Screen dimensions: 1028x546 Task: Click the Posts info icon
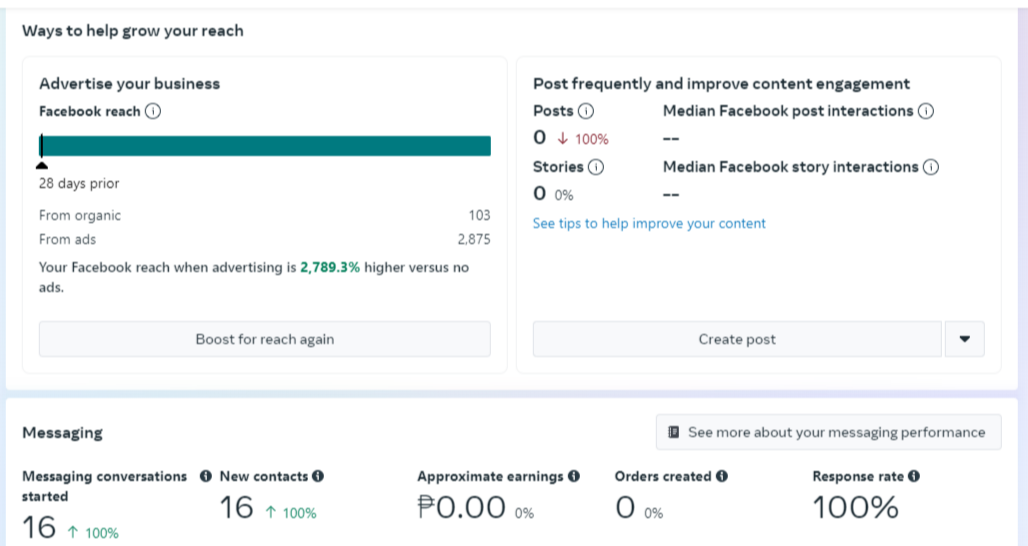tap(586, 111)
